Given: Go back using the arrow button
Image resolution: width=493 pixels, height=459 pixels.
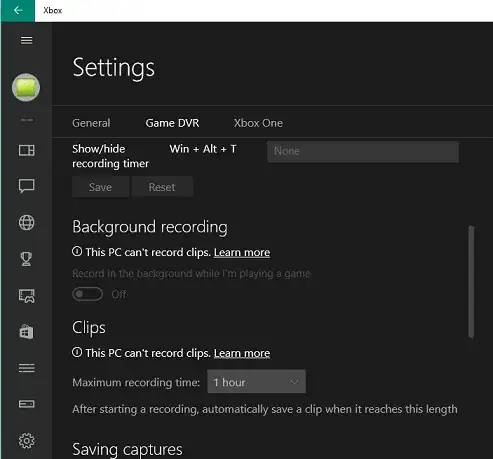Looking at the screenshot, I should (18, 10).
